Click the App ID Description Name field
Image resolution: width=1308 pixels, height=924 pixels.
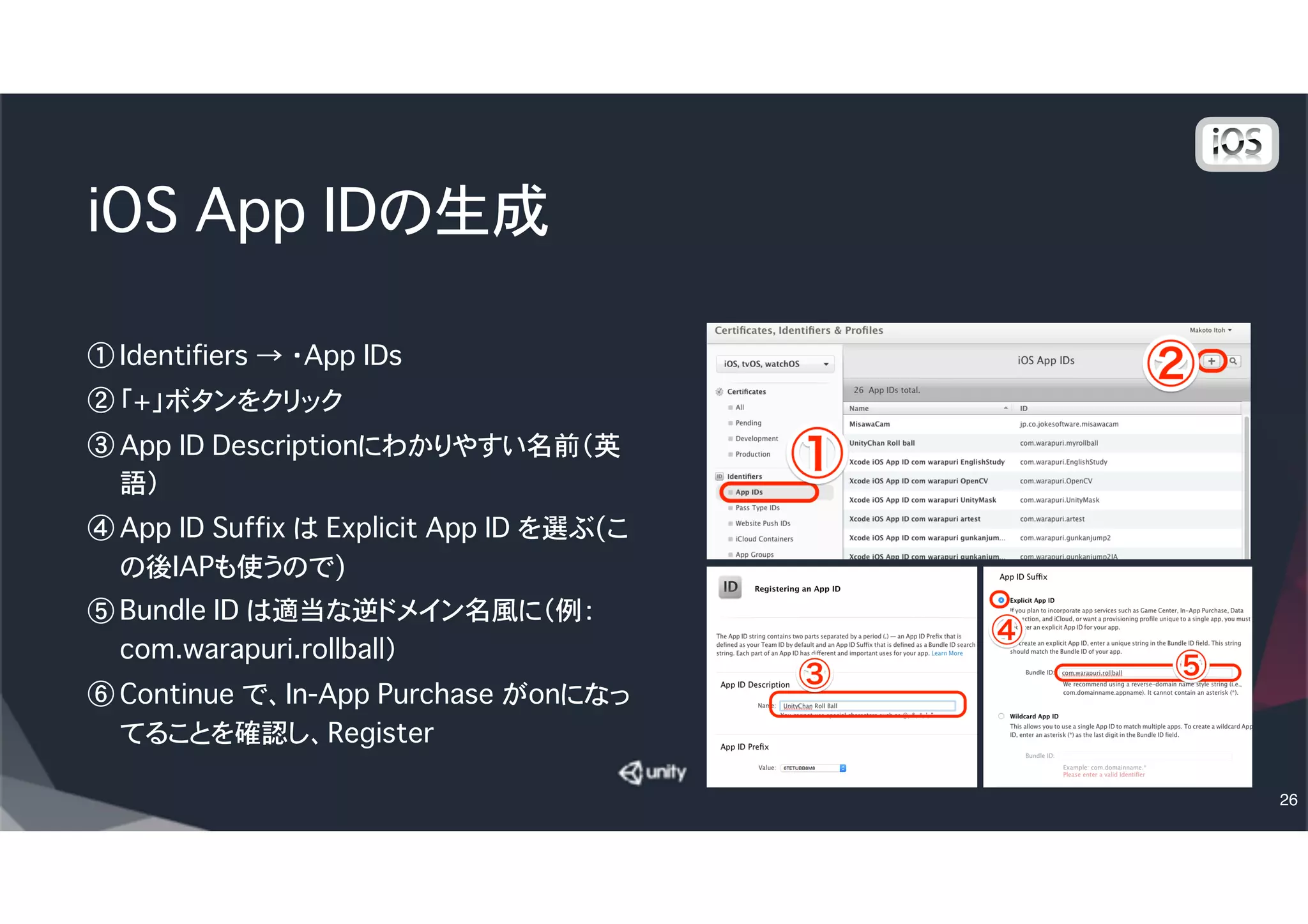(x=868, y=706)
